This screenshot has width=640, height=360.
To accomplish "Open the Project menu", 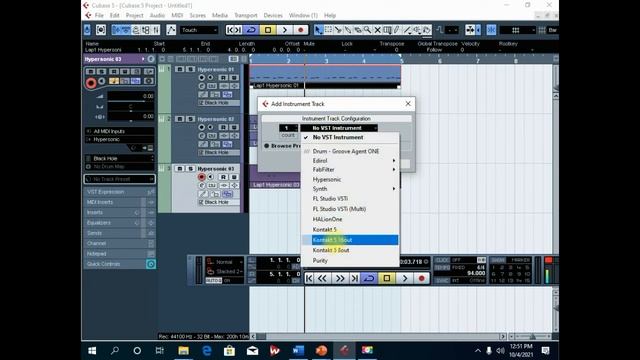I will pyautogui.click(x=134, y=16).
